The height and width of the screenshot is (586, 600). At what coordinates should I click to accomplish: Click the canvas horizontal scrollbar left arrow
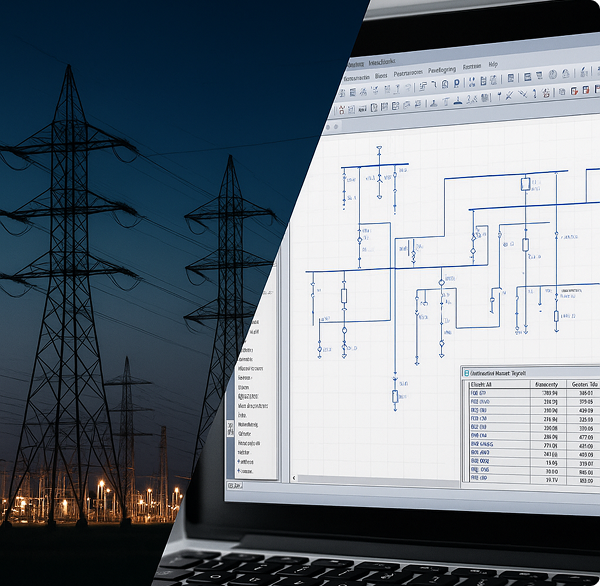click(294, 478)
